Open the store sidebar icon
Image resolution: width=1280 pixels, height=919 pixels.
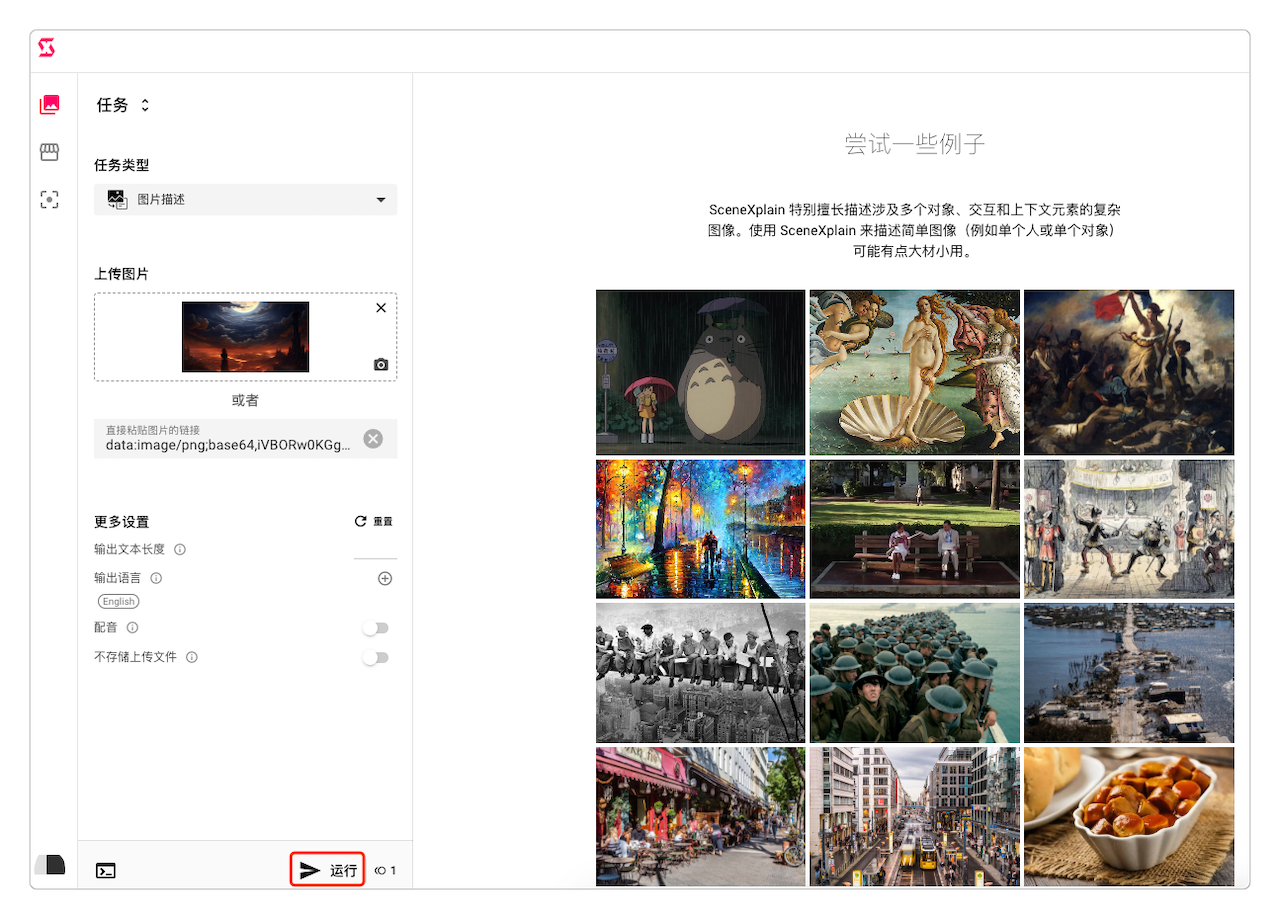point(49,152)
